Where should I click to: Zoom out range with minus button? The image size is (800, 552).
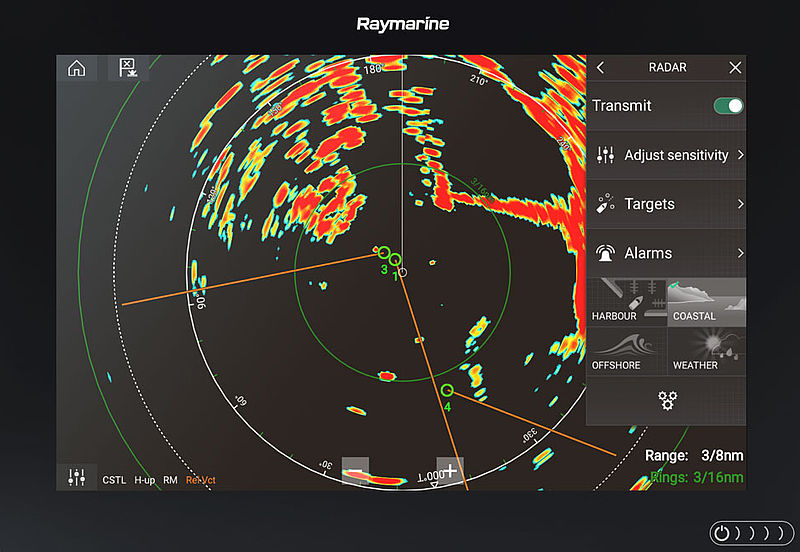355,470
